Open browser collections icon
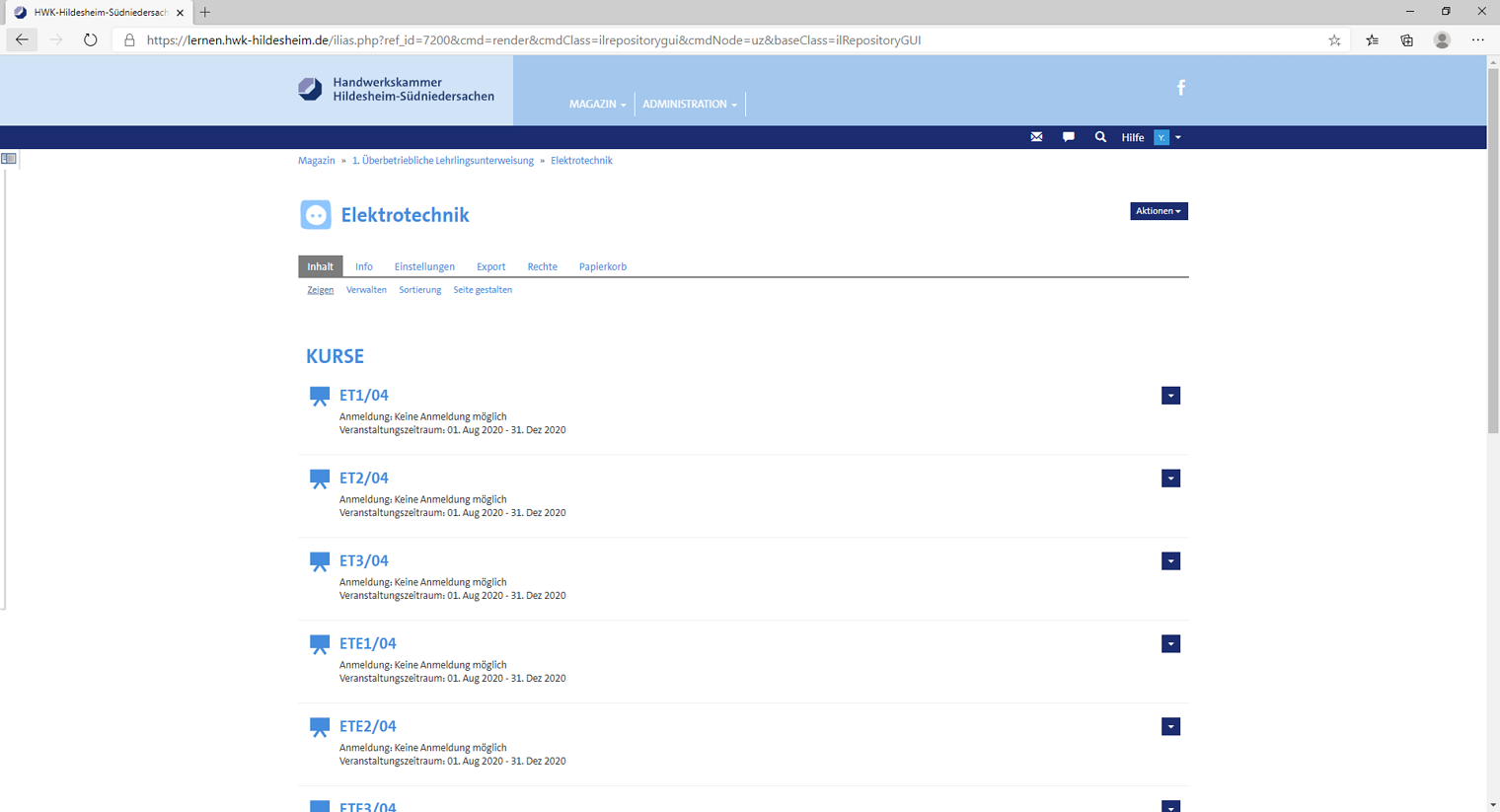This screenshot has height=812, width=1500. [1406, 40]
